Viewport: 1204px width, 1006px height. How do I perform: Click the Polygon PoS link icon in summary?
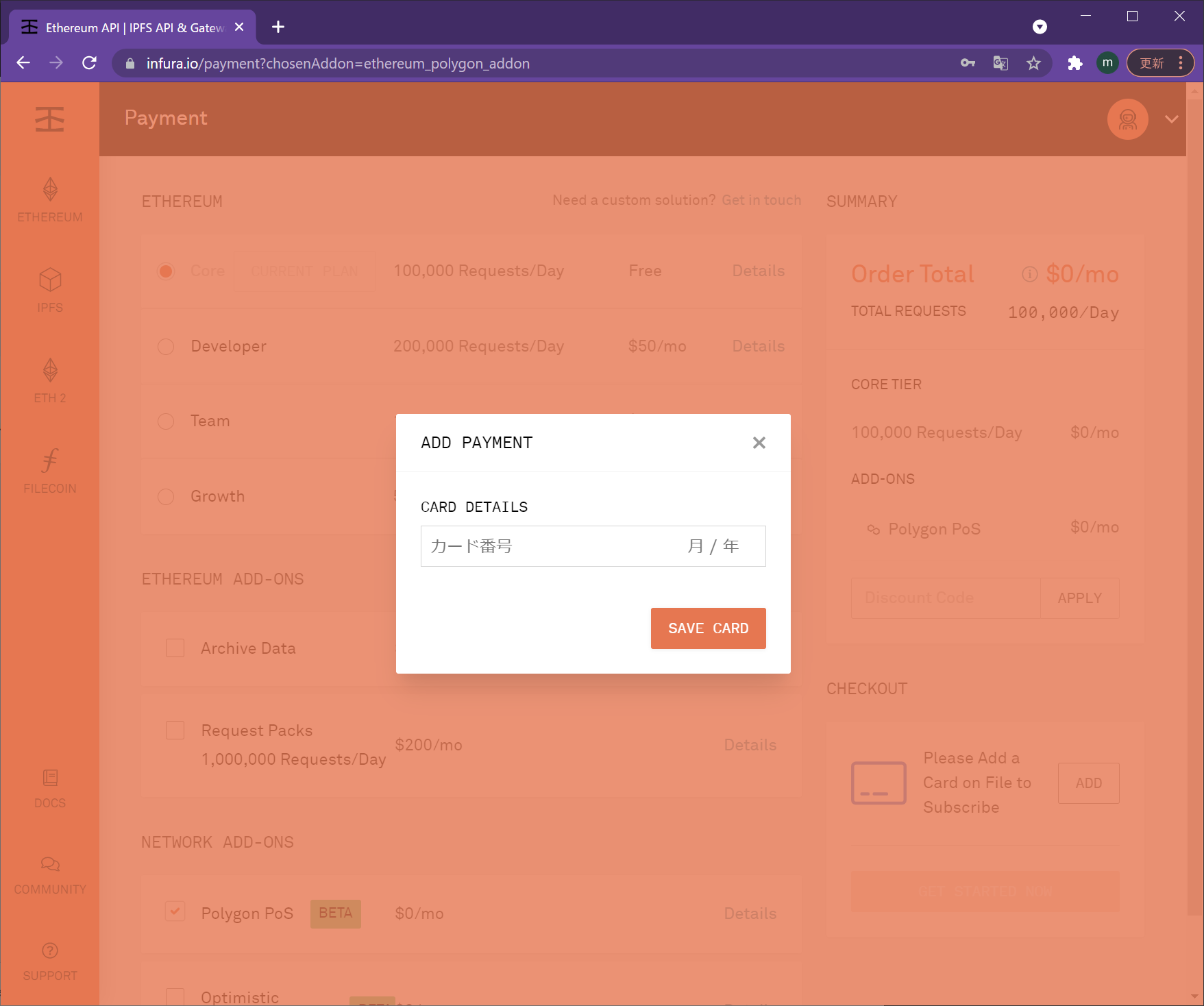coord(873,530)
